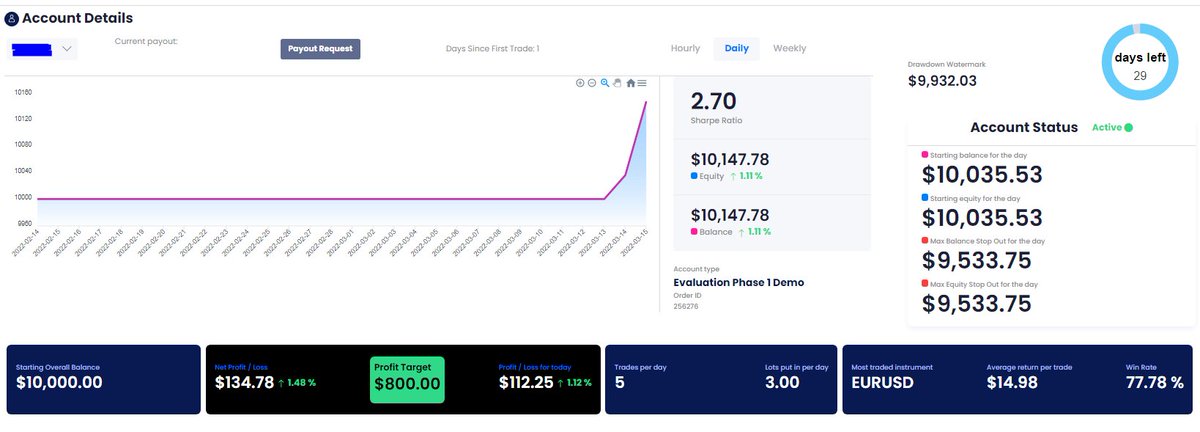The image size is (1200, 432).
Task: Click the days left donut gauge
Action: pos(1140,64)
